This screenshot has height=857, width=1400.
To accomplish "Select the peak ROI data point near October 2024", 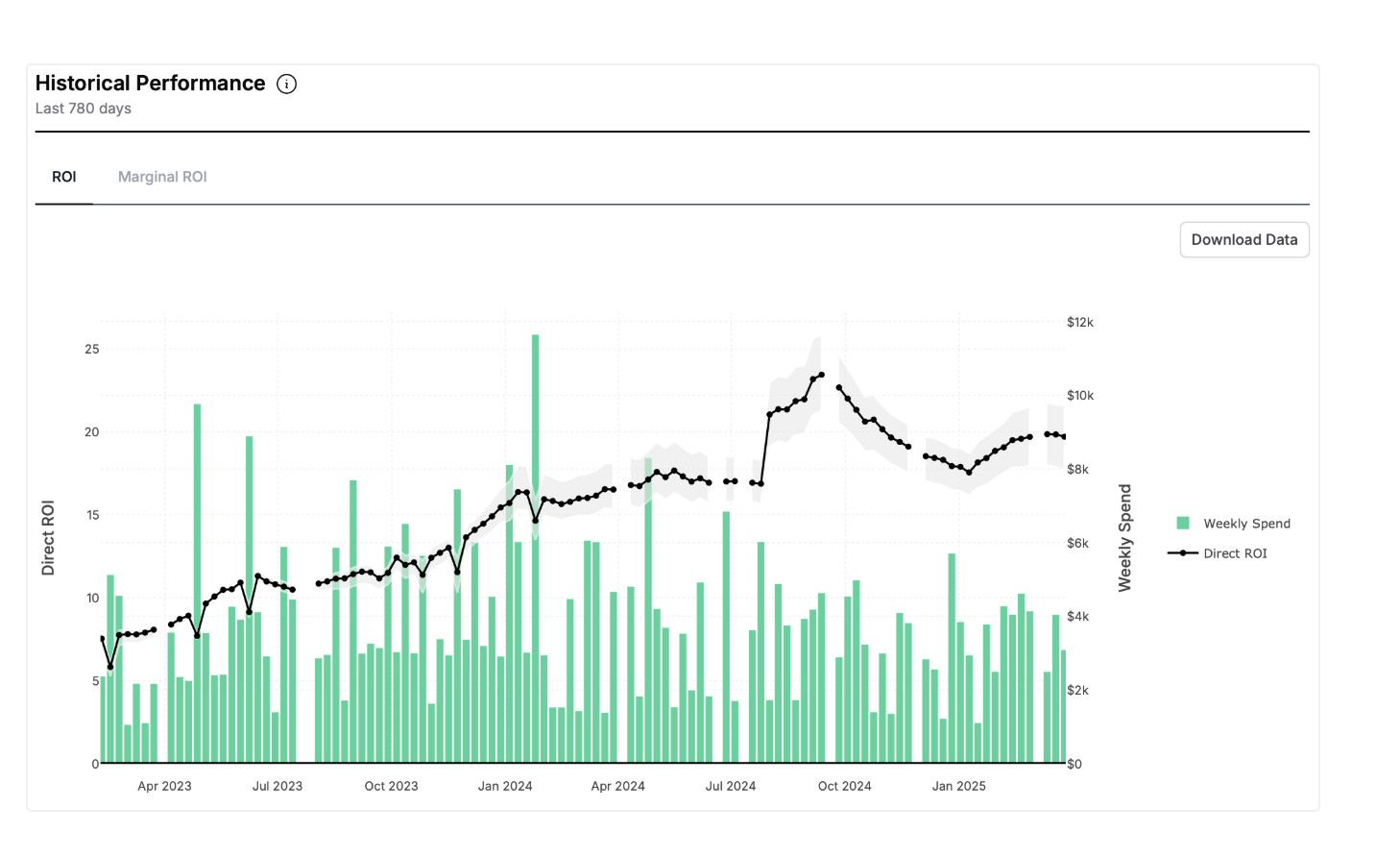I will pyautogui.click(x=821, y=374).
